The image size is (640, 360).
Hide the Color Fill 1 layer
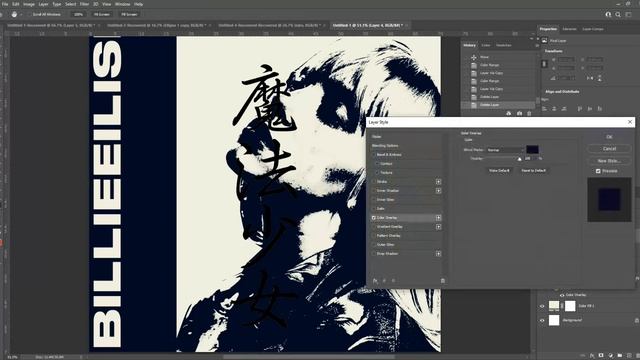(542, 306)
